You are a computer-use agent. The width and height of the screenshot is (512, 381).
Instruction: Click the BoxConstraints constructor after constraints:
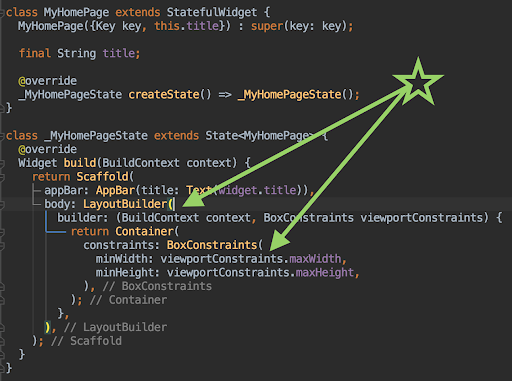click(x=212, y=245)
